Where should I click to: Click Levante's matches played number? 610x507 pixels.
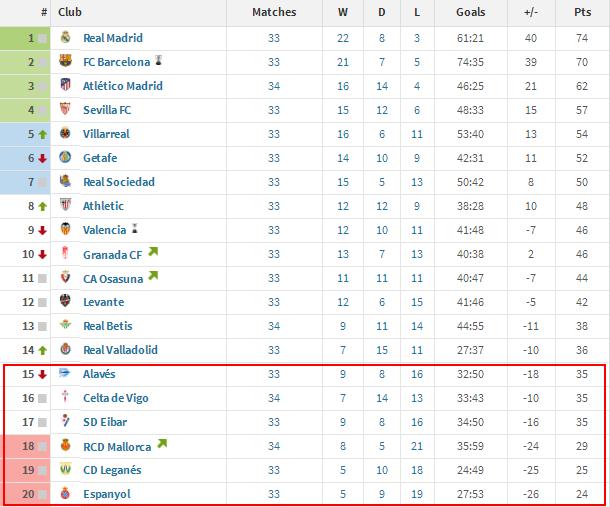(274, 302)
